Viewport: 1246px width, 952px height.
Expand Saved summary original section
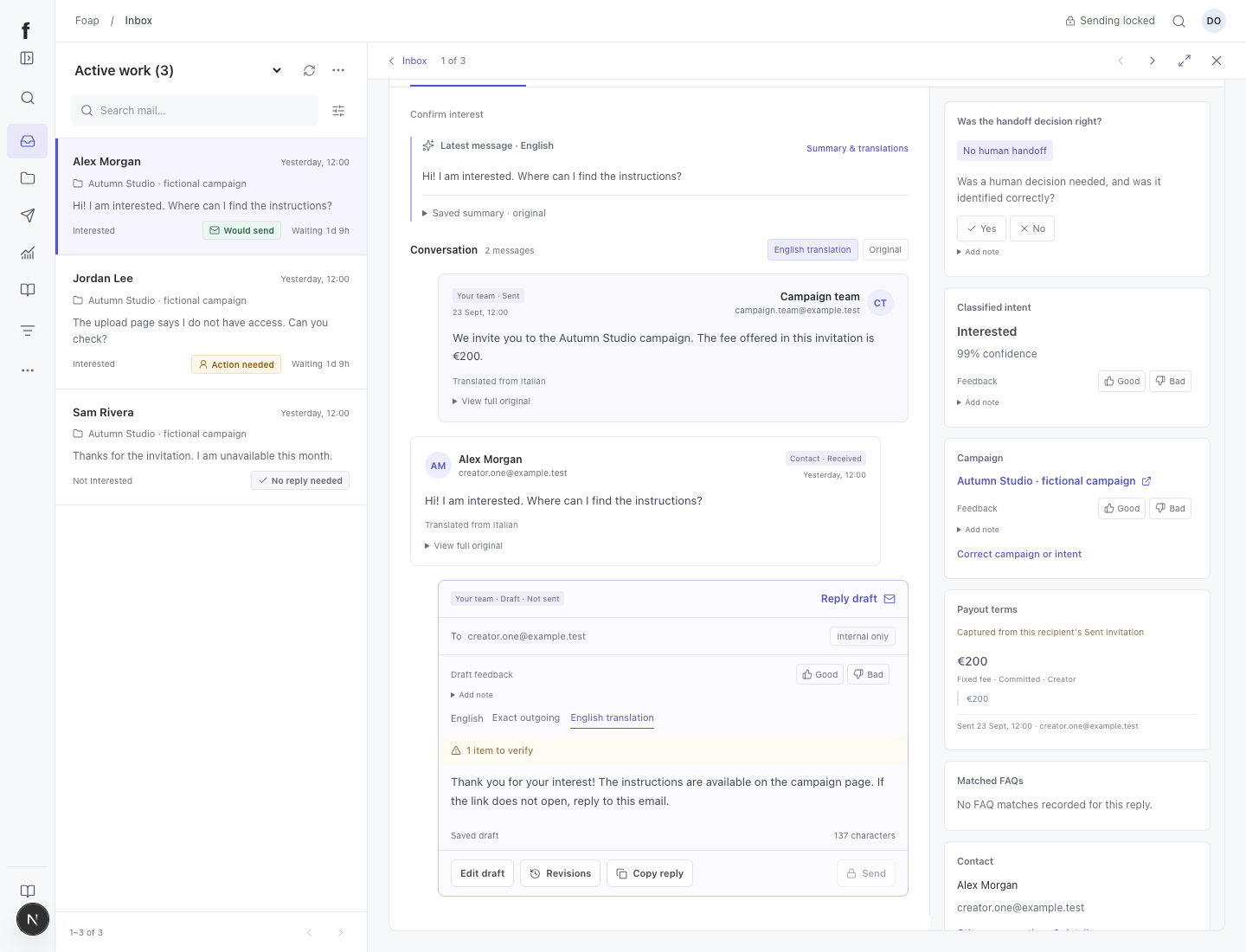click(x=485, y=213)
